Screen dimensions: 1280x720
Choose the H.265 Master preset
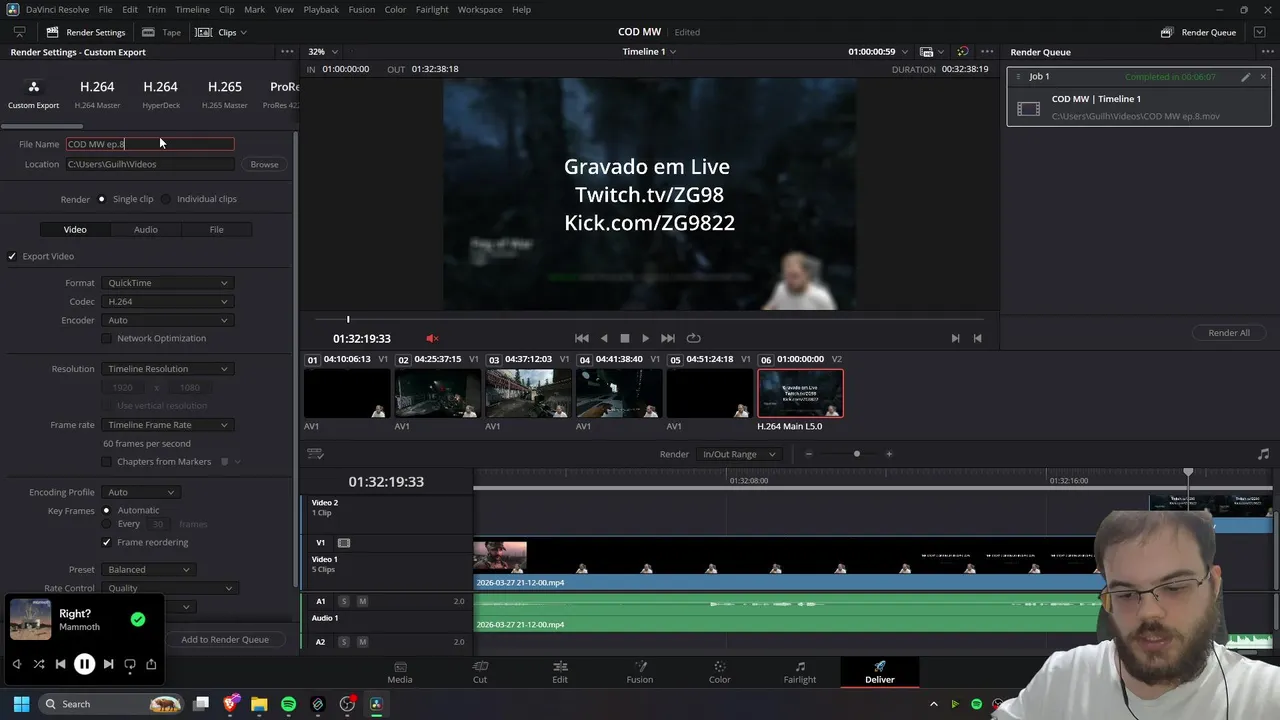coord(225,94)
